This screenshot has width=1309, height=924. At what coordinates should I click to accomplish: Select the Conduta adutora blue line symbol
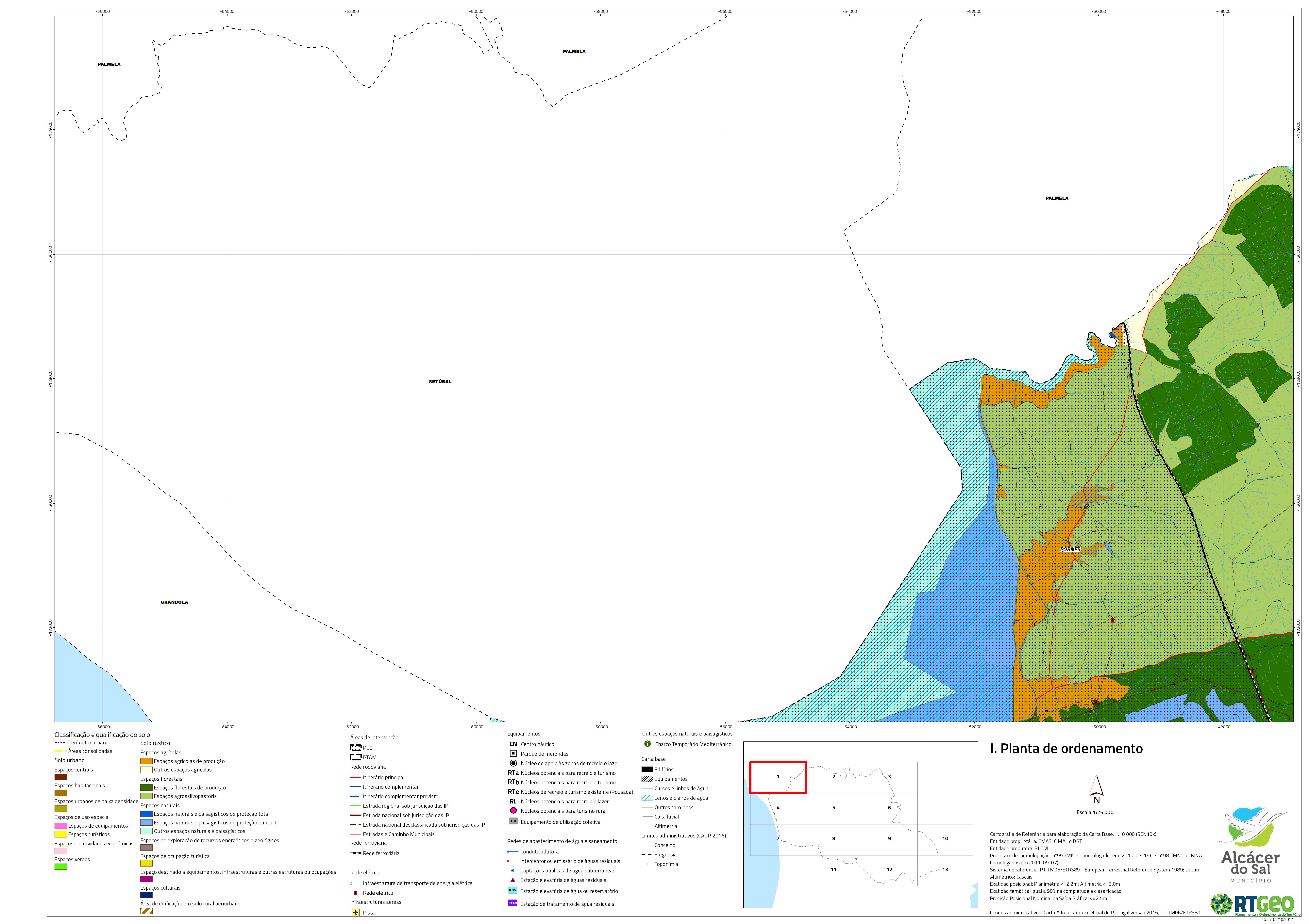(512, 852)
